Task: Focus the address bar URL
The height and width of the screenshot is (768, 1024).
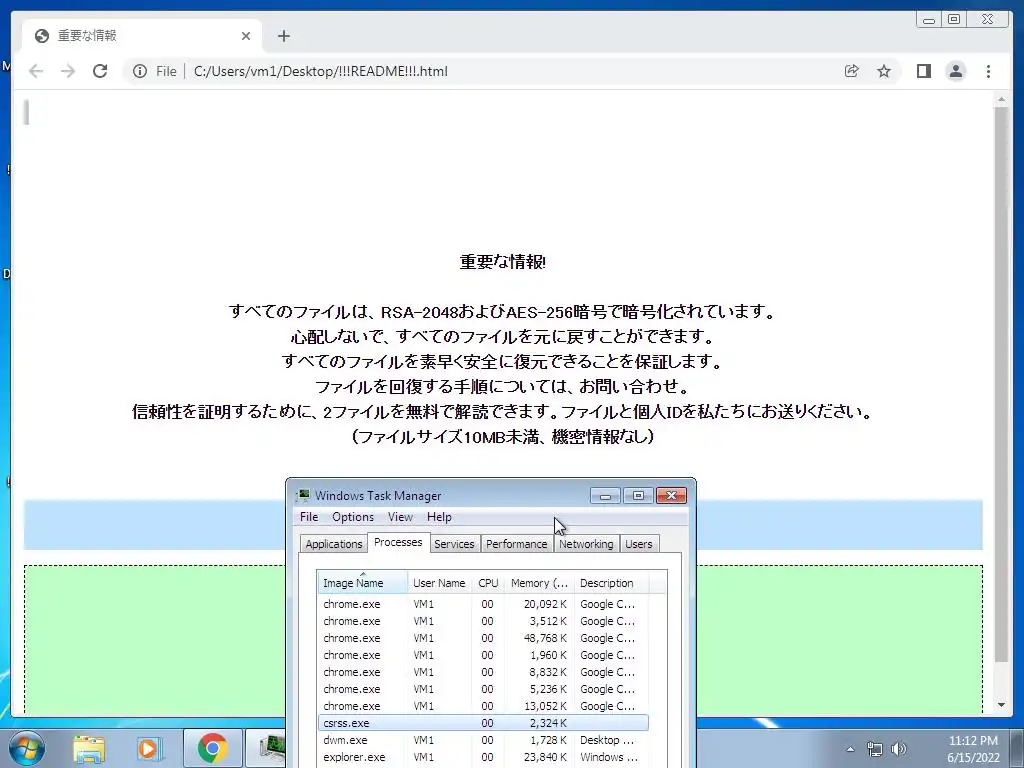Action: pyautogui.click(x=321, y=71)
